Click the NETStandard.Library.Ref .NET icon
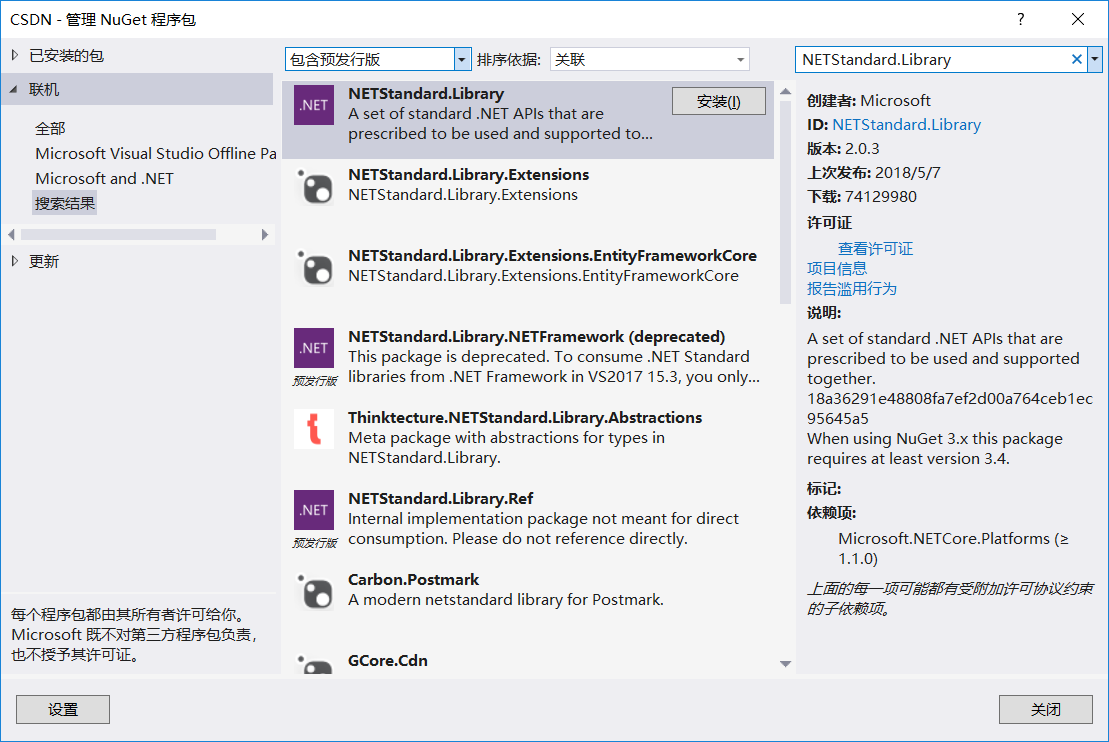The width and height of the screenshot is (1109, 742). [x=313, y=509]
